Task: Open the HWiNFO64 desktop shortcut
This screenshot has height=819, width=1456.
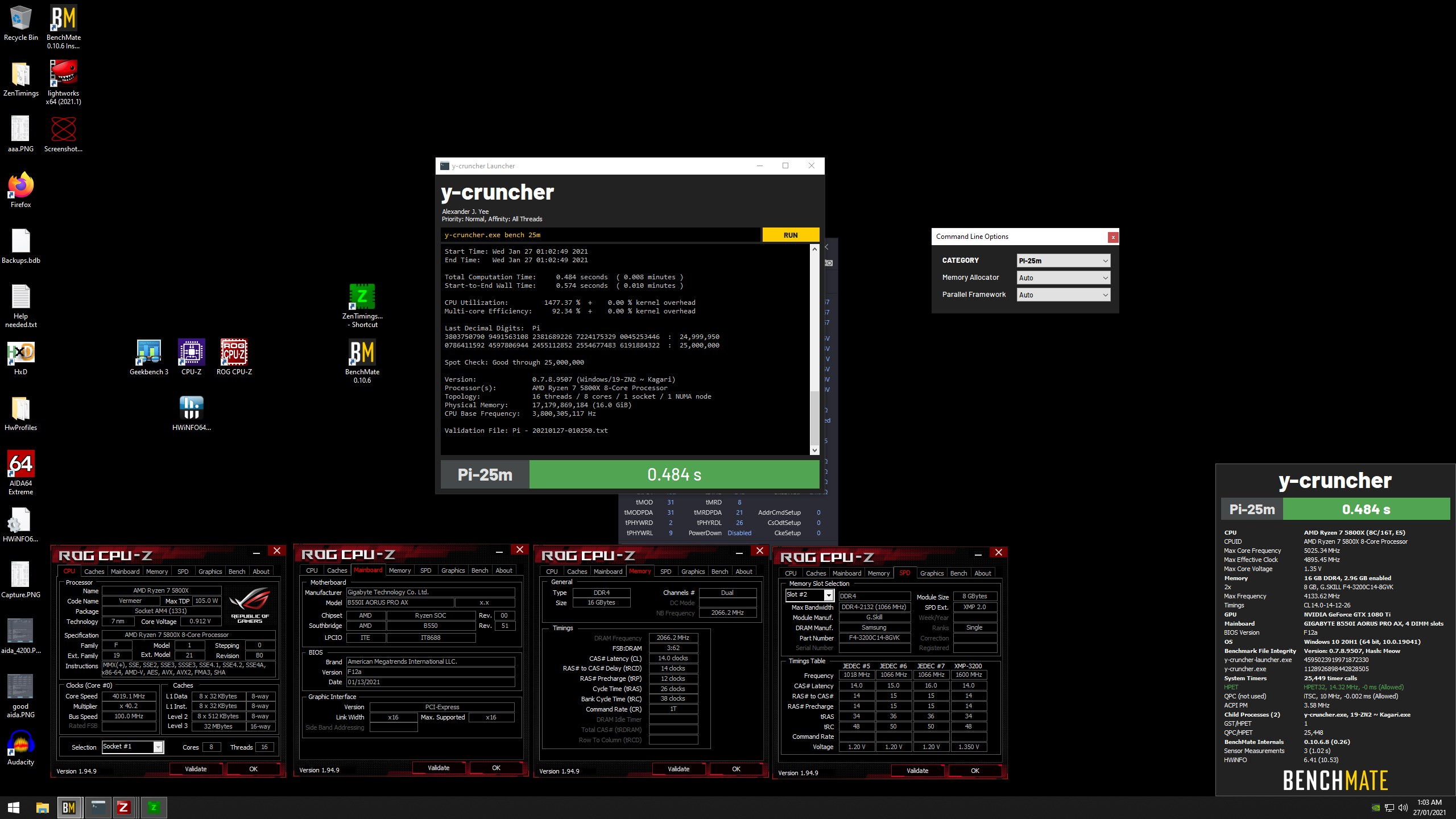Action: (191, 413)
